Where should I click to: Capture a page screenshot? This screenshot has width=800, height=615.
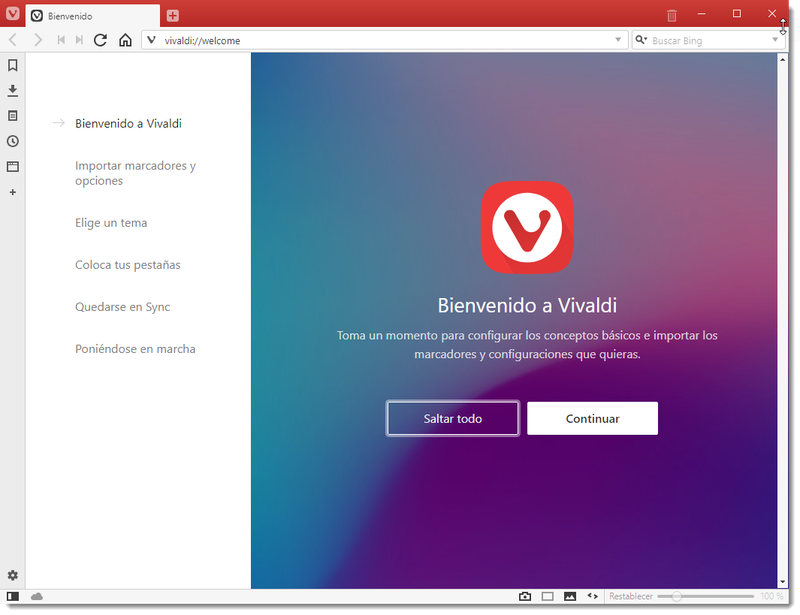click(525, 595)
